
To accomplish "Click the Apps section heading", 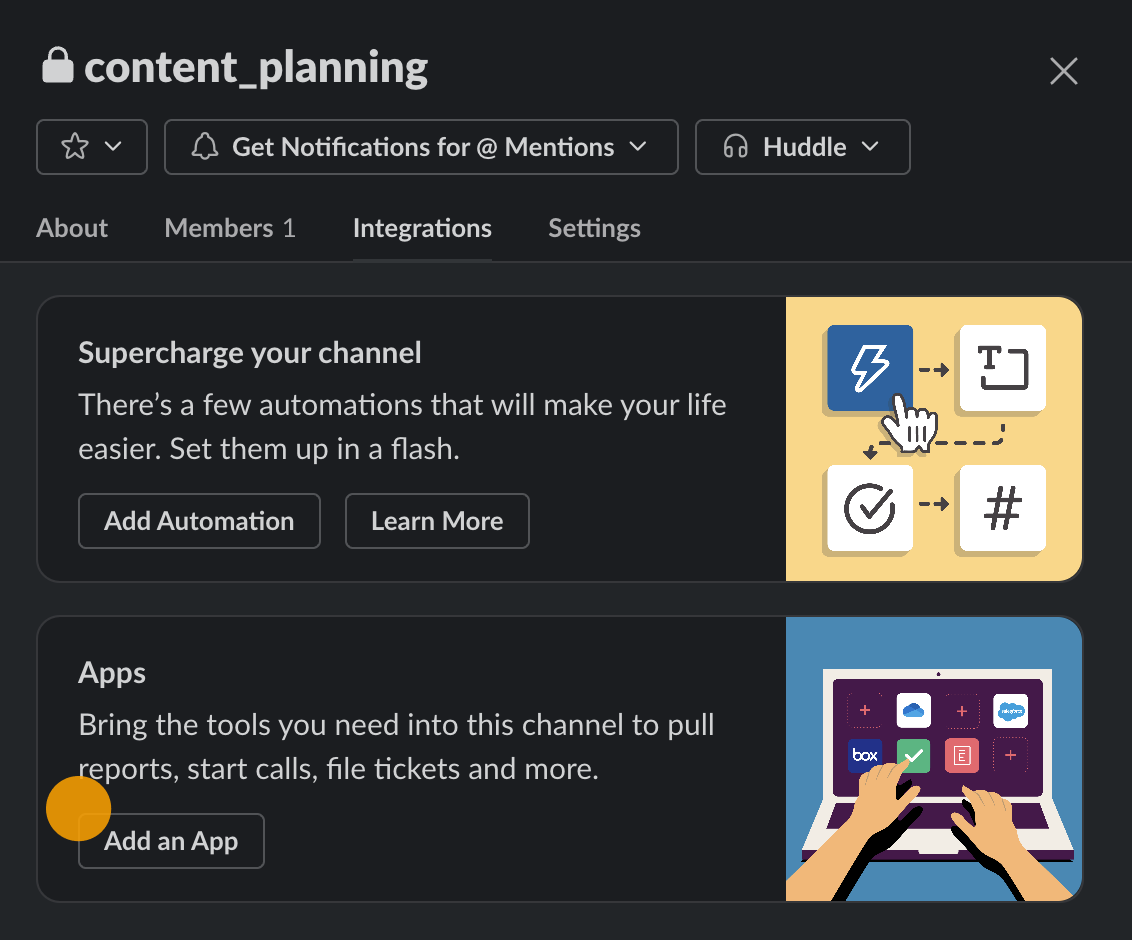I will pos(112,673).
